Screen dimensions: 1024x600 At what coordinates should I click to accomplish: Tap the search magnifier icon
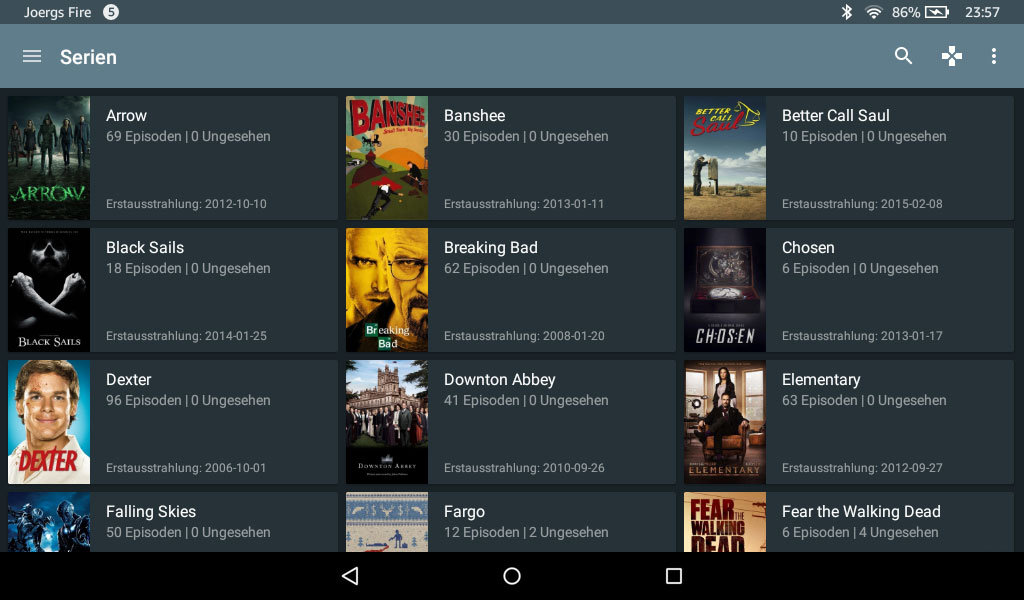click(x=903, y=56)
